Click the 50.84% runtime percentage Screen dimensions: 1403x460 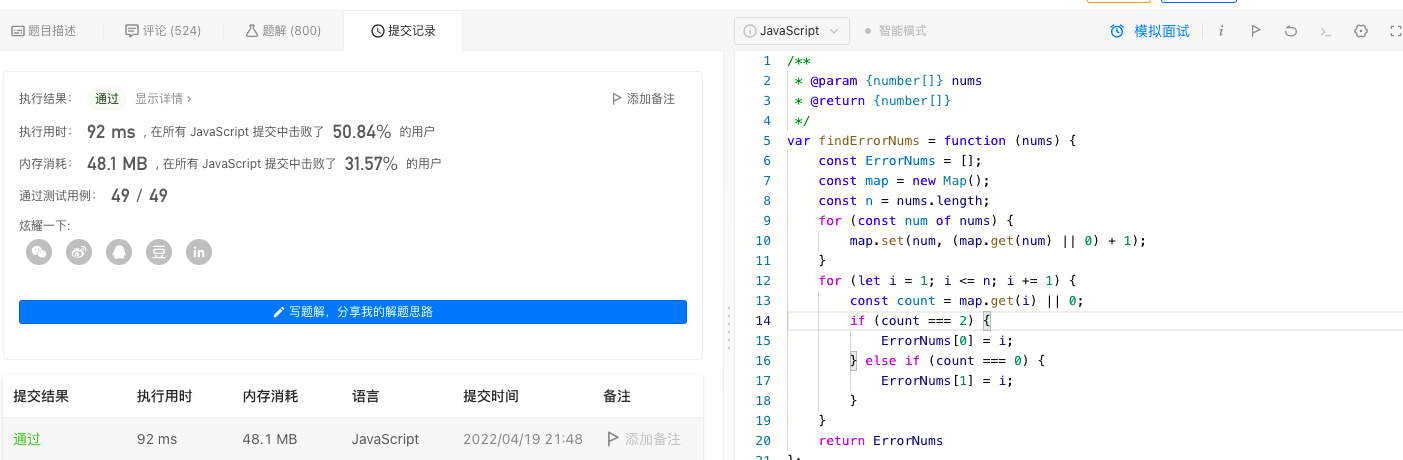tap(364, 131)
